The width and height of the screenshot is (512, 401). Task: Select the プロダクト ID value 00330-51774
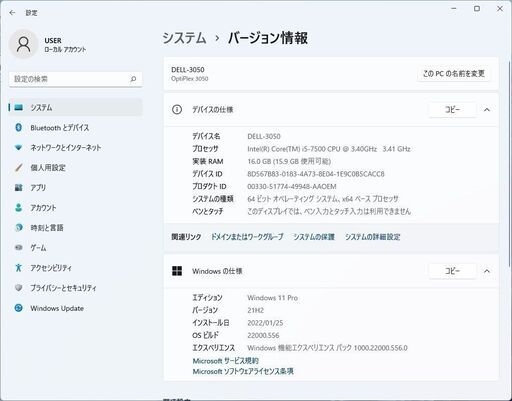click(x=292, y=186)
